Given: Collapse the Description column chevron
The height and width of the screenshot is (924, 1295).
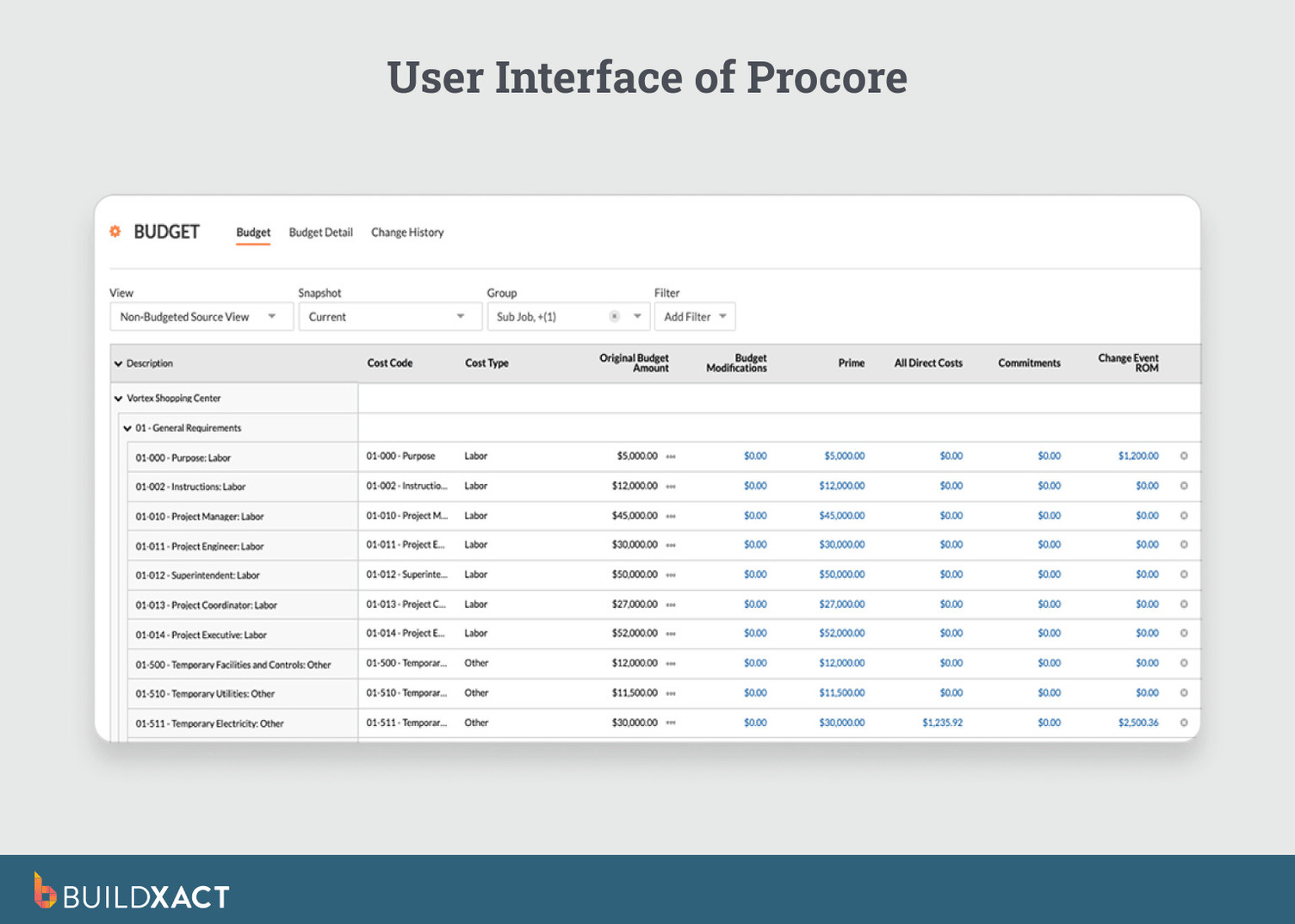Looking at the screenshot, I should pyautogui.click(x=119, y=363).
